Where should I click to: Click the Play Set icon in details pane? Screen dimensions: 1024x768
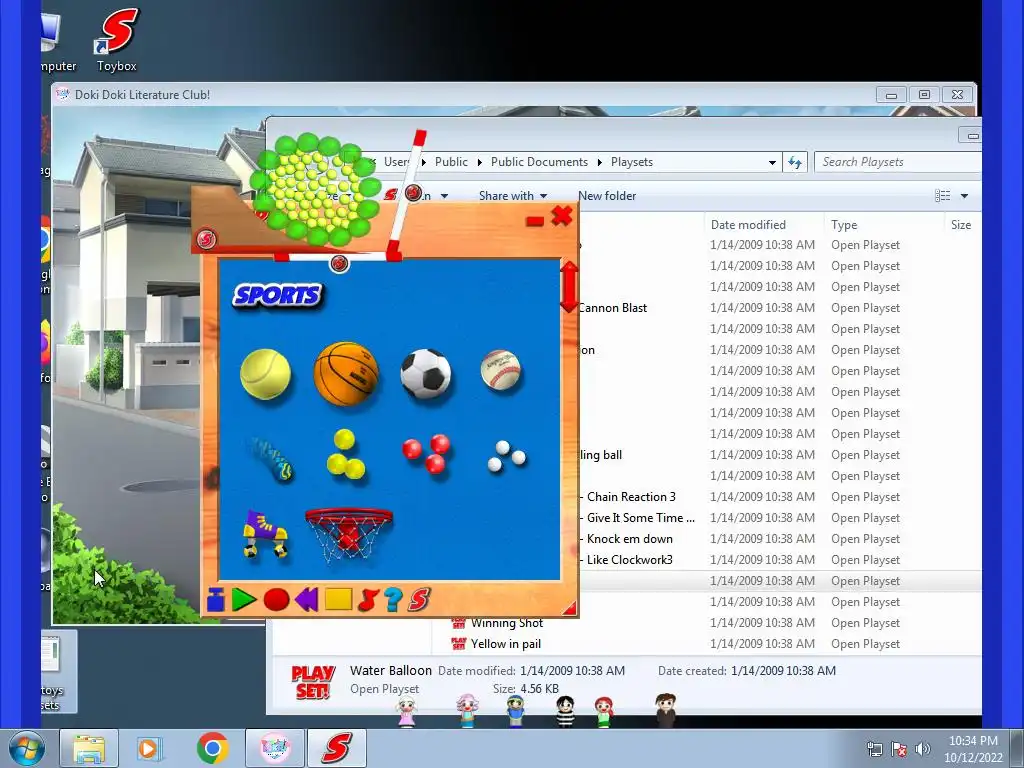[x=313, y=682]
